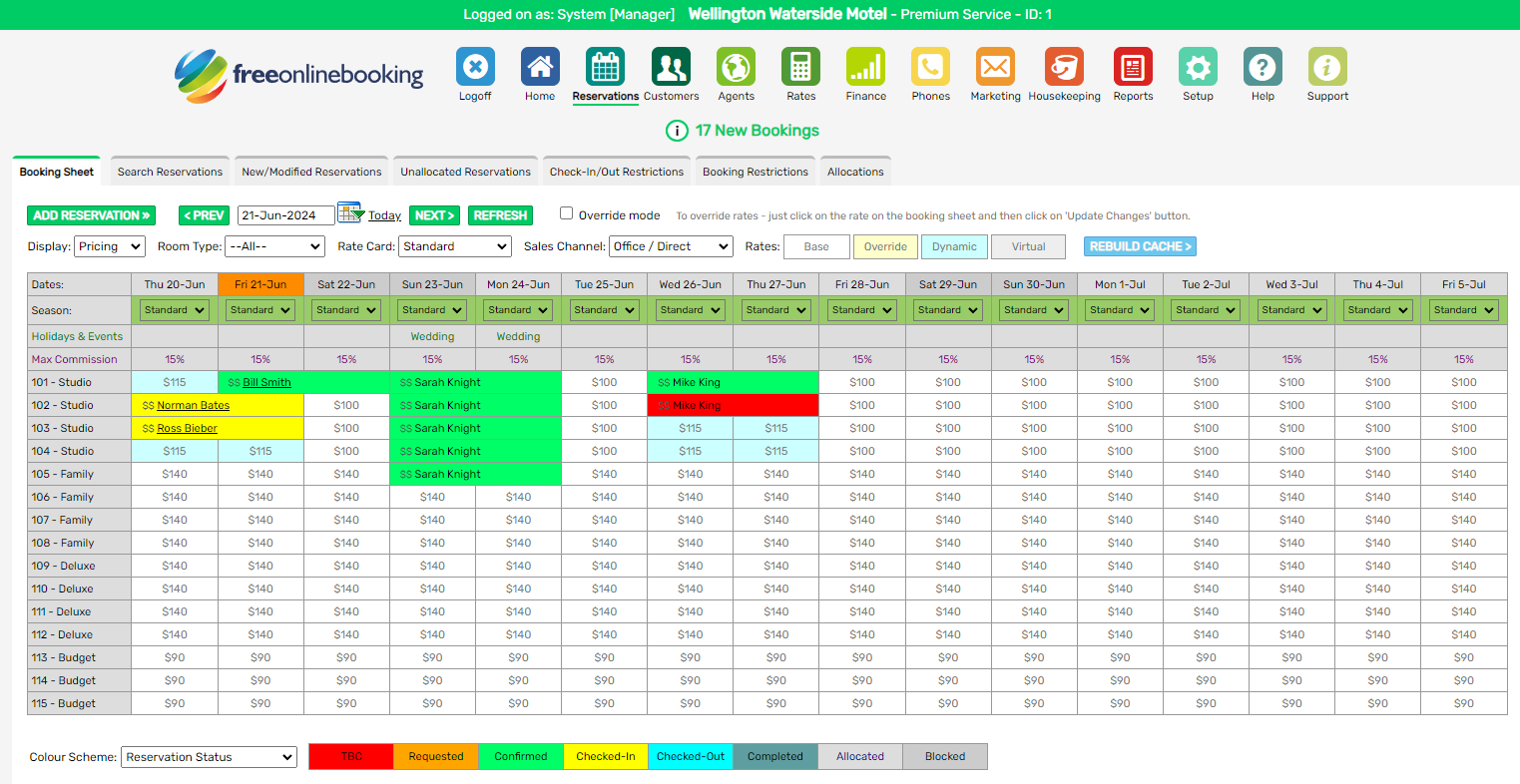
Task: Switch to the Allocations tab
Action: (855, 172)
